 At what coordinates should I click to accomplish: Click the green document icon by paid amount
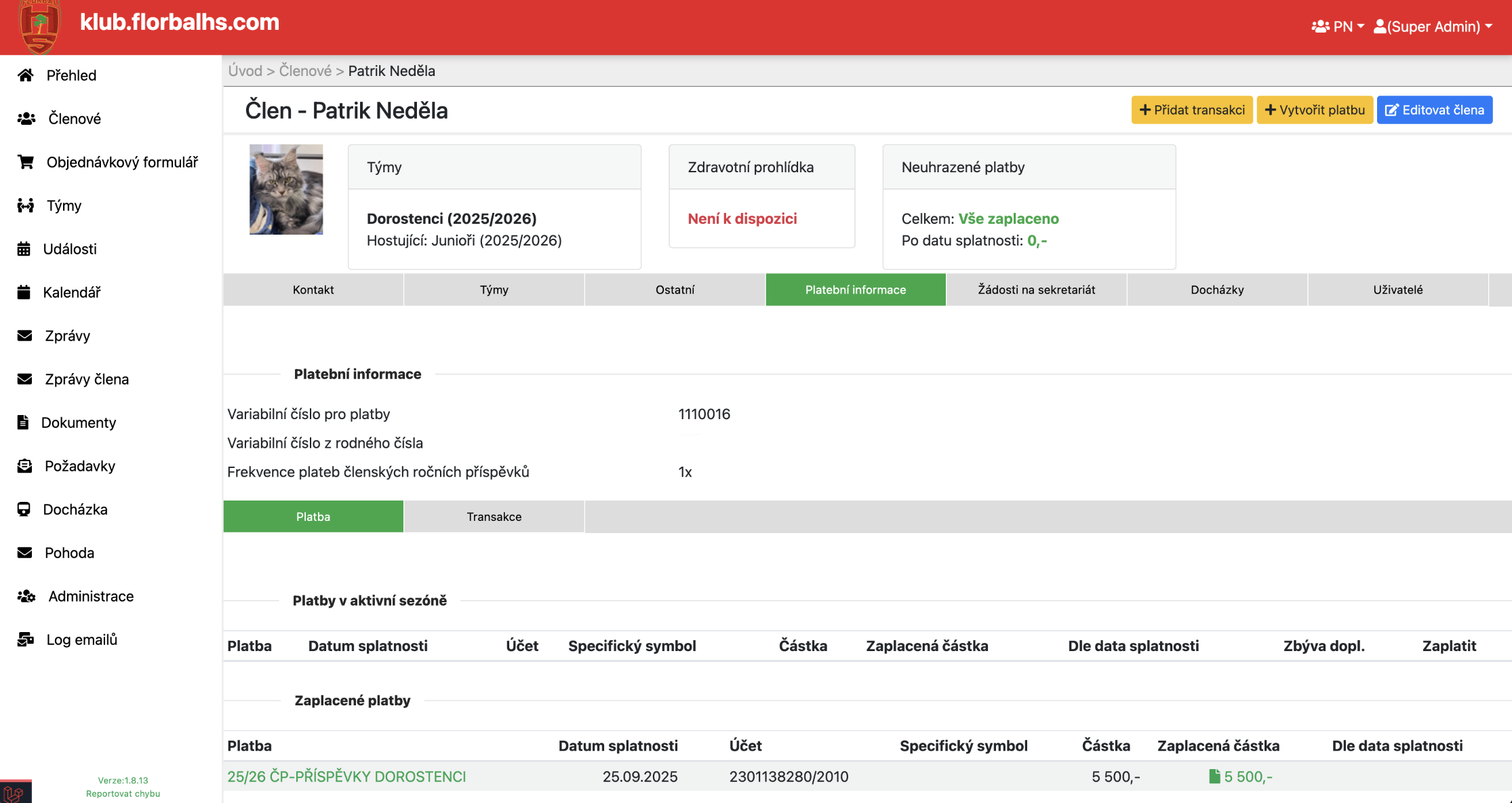pos(1214,777)
